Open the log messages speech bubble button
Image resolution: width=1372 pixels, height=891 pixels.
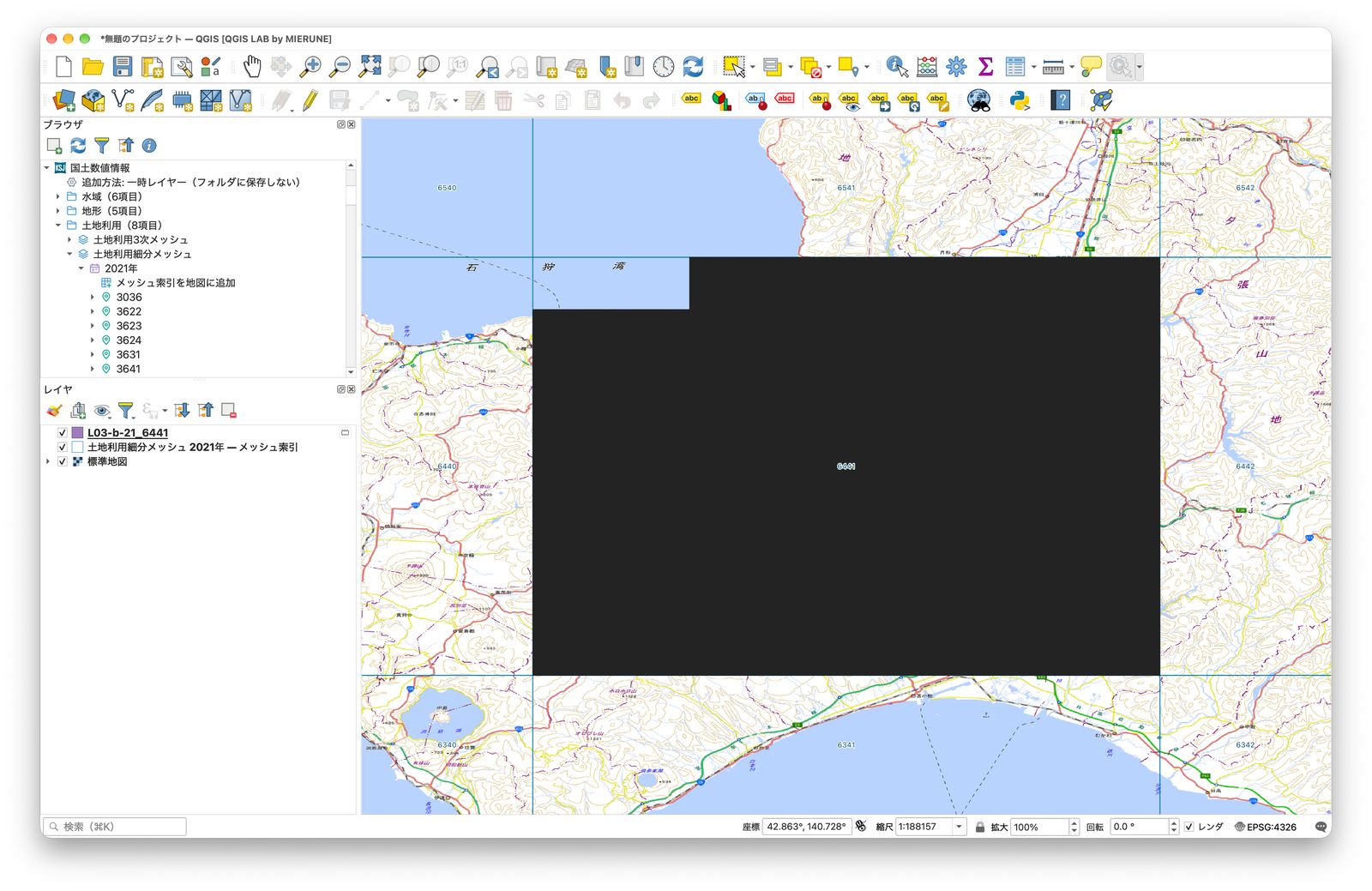(1321, 827)
